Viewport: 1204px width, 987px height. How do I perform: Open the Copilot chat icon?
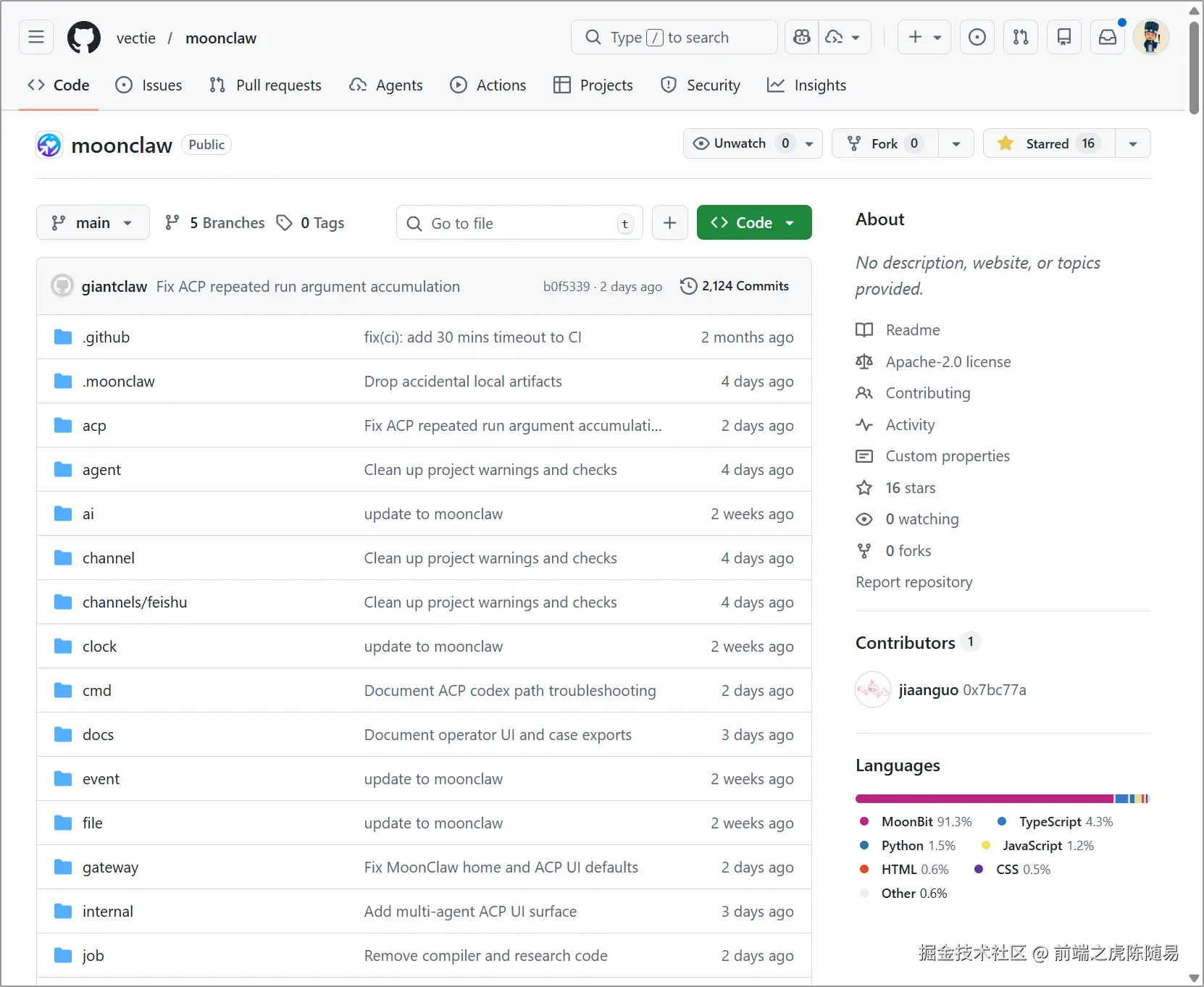(x=802, y=37)
